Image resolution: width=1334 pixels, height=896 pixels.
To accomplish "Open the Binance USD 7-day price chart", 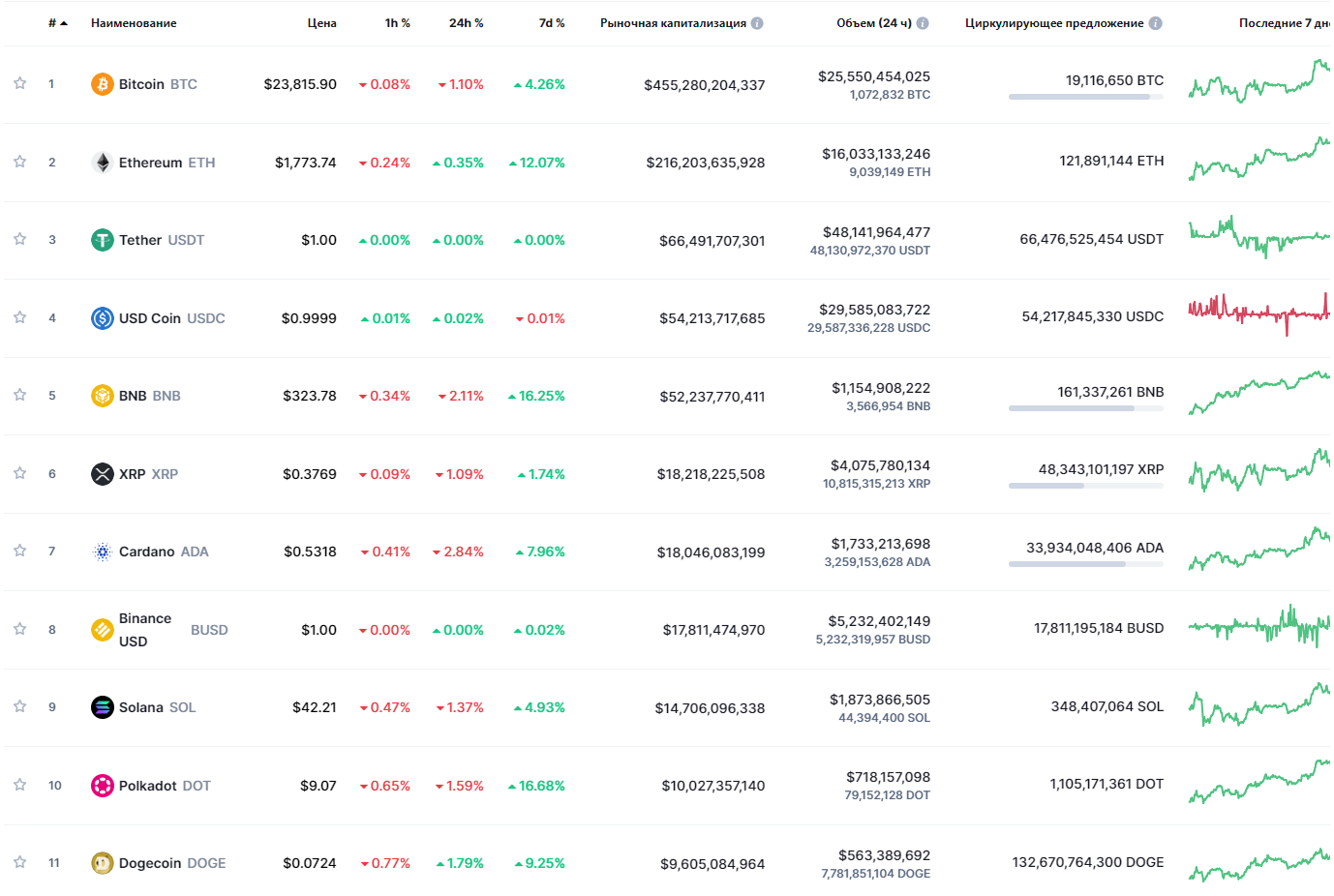I will point(1258,628).
